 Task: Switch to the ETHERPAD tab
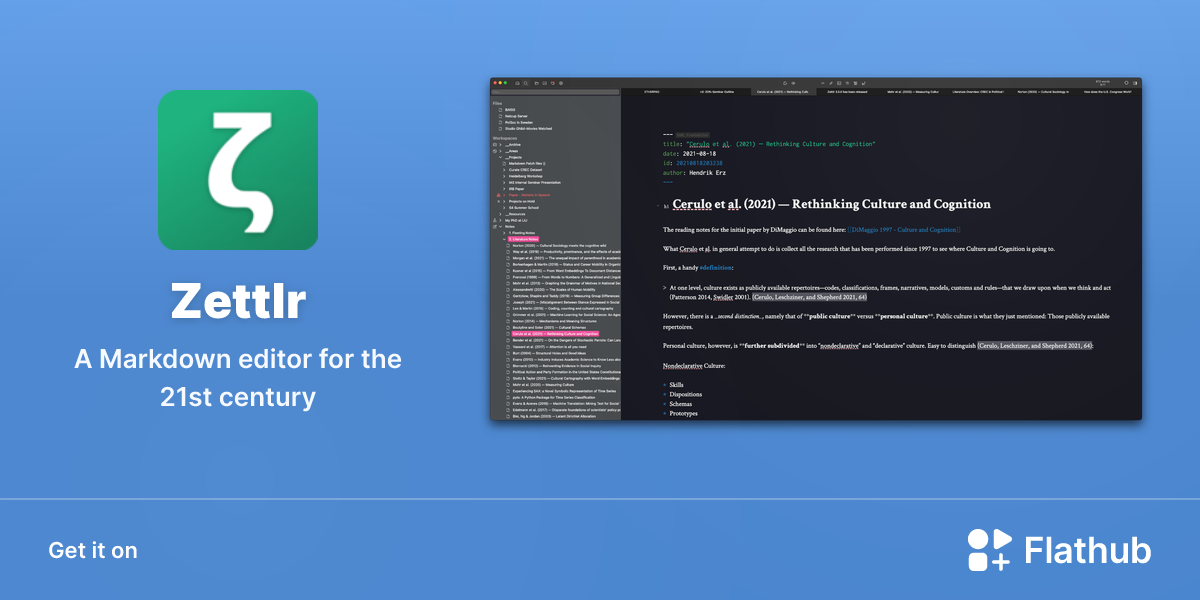pos(652,92)
